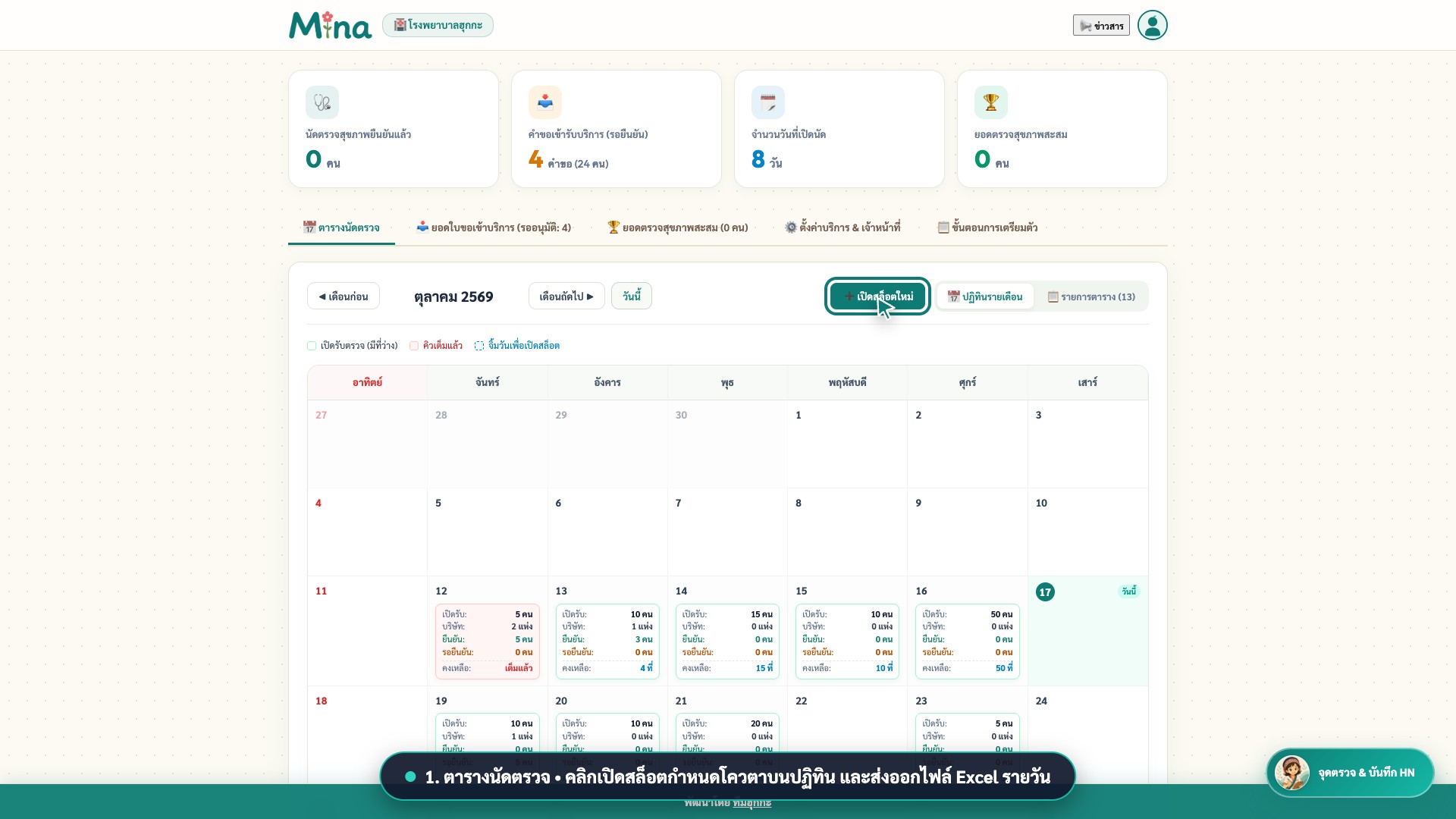Click the trophy icon on cumulative checkups card

991,102
